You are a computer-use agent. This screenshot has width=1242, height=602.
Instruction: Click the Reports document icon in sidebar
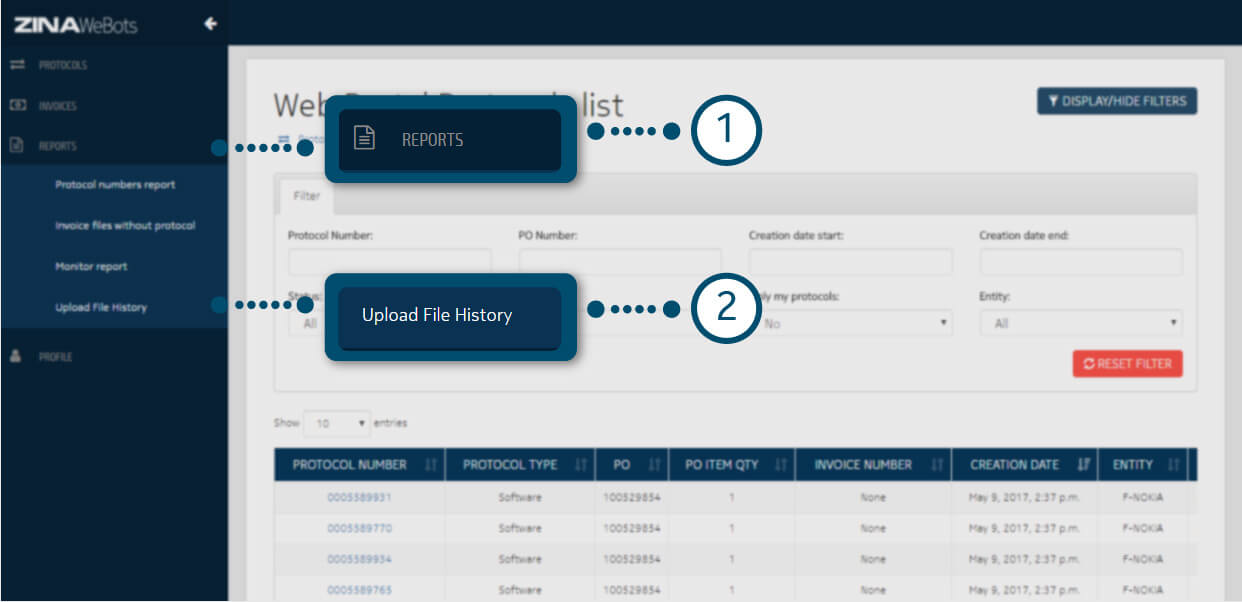coord(17,146)
